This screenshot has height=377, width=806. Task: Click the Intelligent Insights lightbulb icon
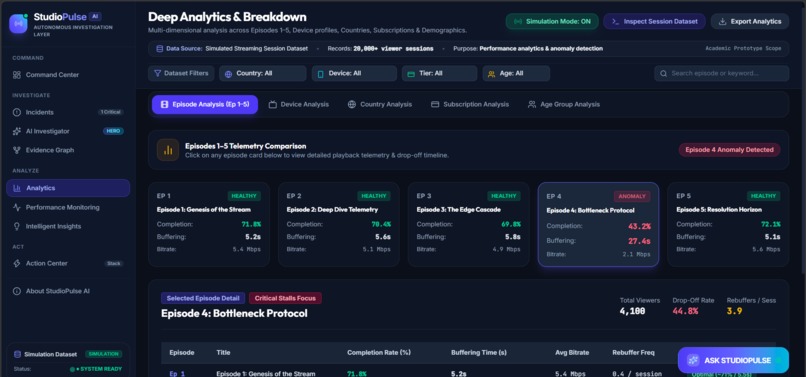(16, 226)
